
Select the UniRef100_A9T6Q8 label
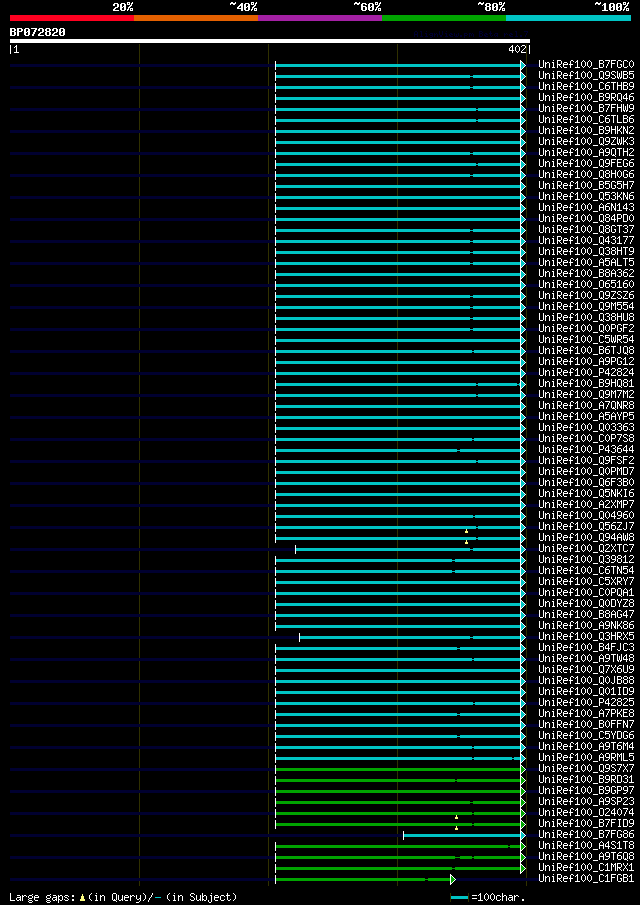586,856
